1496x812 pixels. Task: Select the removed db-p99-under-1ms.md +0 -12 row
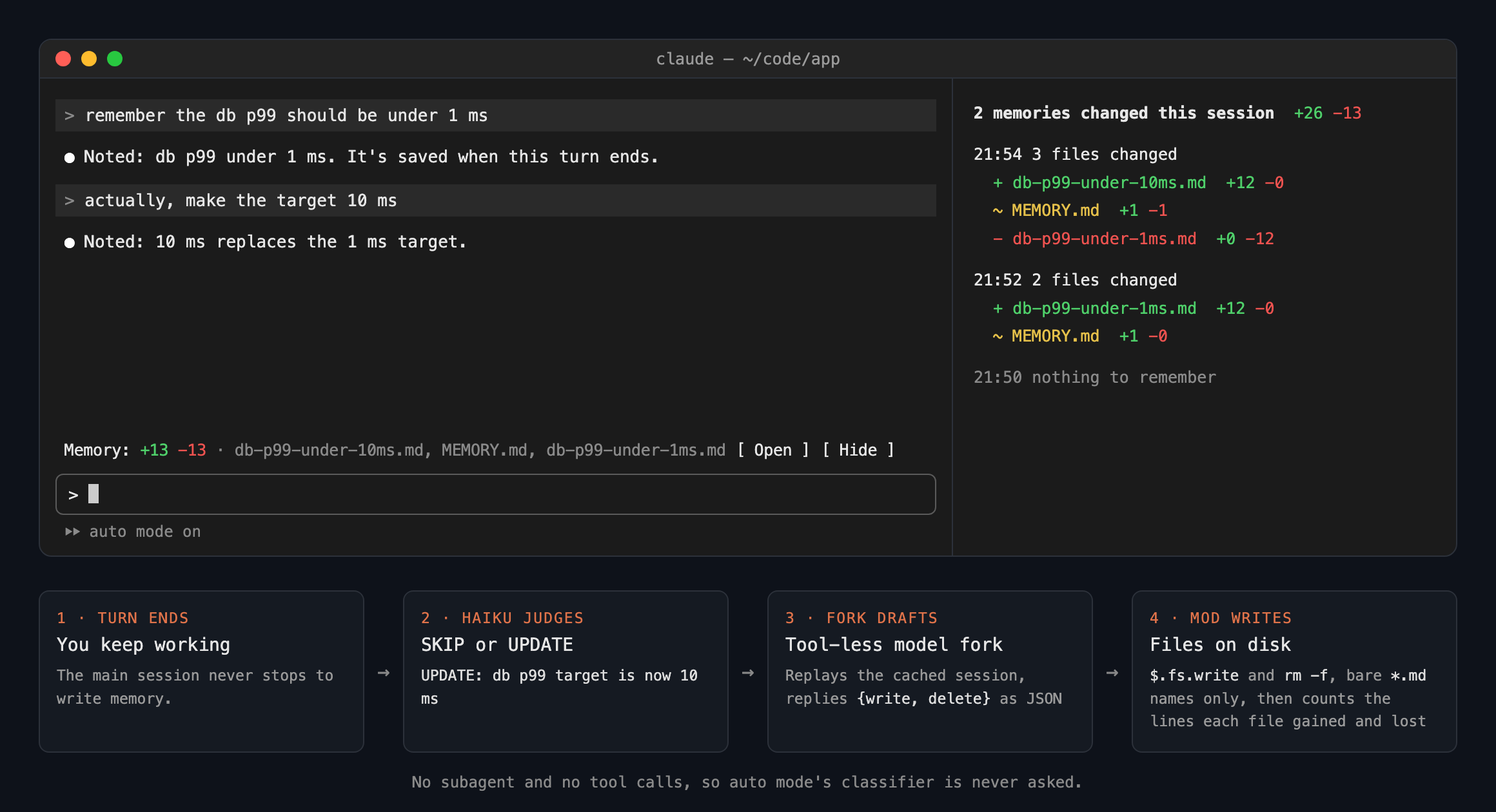pos(1133,238)
